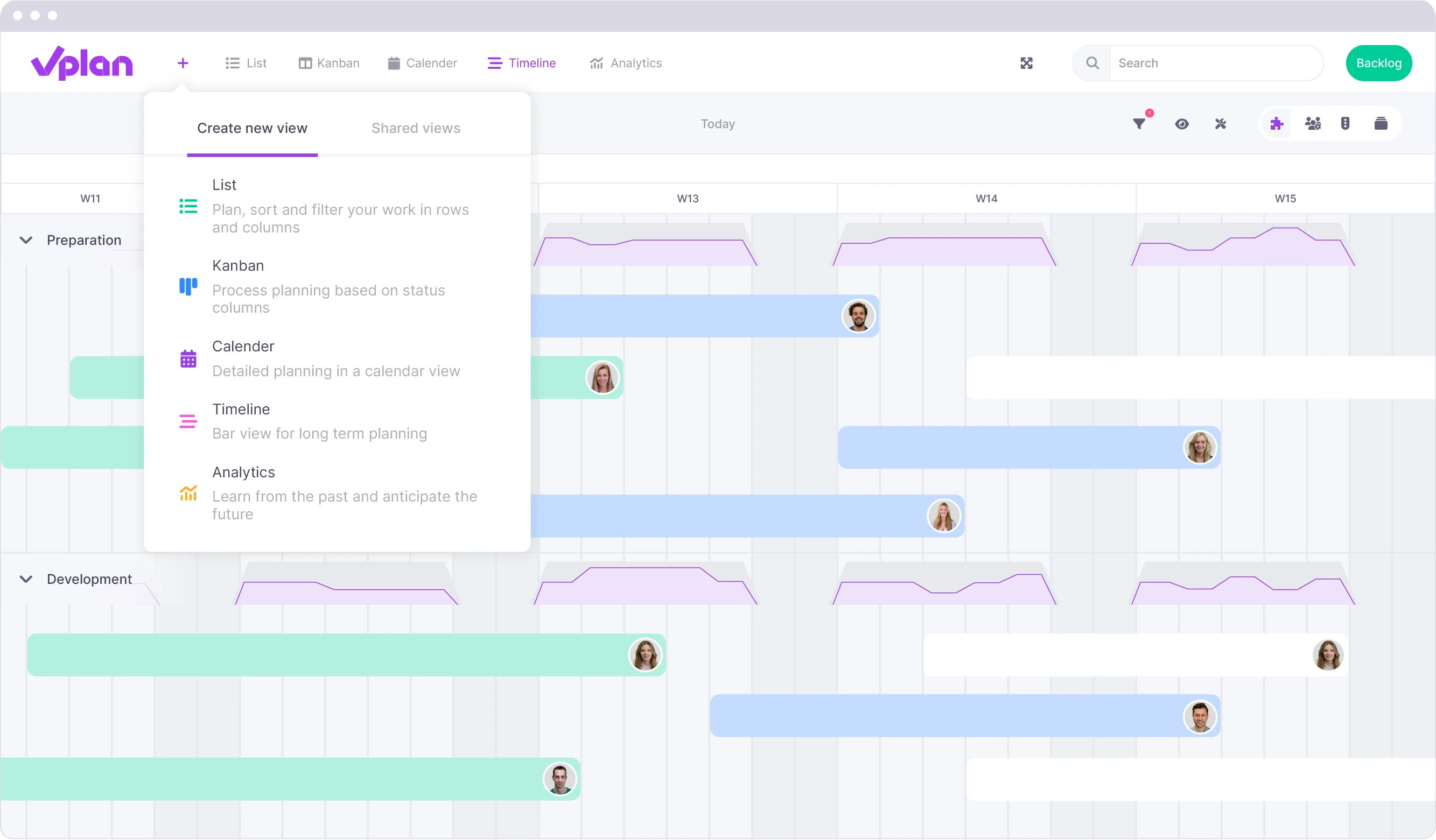Select the Timeline navigation tab

(523, 62)
